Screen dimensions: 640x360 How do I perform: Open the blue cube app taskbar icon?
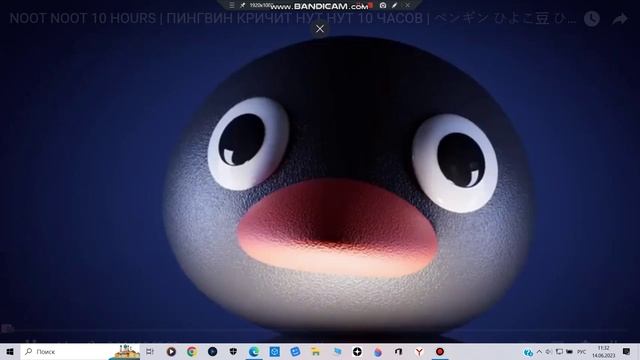coord(275,351)
